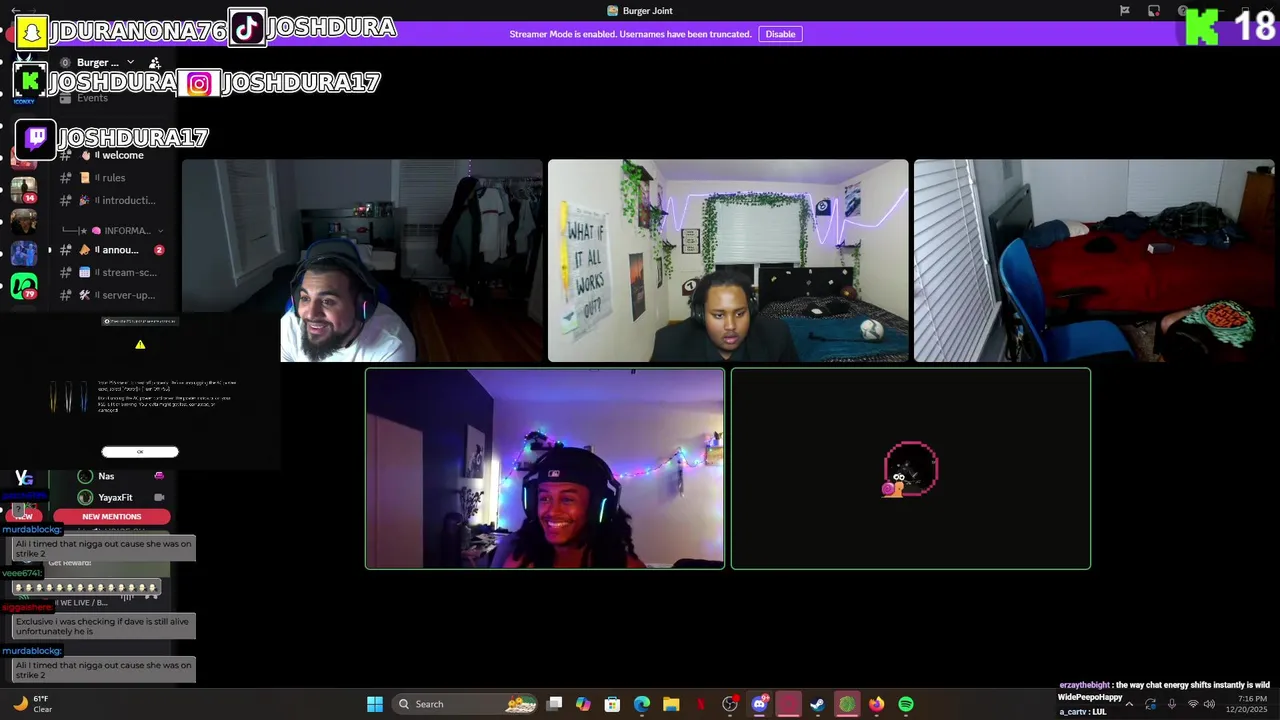Image resolution: width=1280 pixels, height=720 pixels.
Task: Jump to NEW MENTIONS
Action: [112, 517]
